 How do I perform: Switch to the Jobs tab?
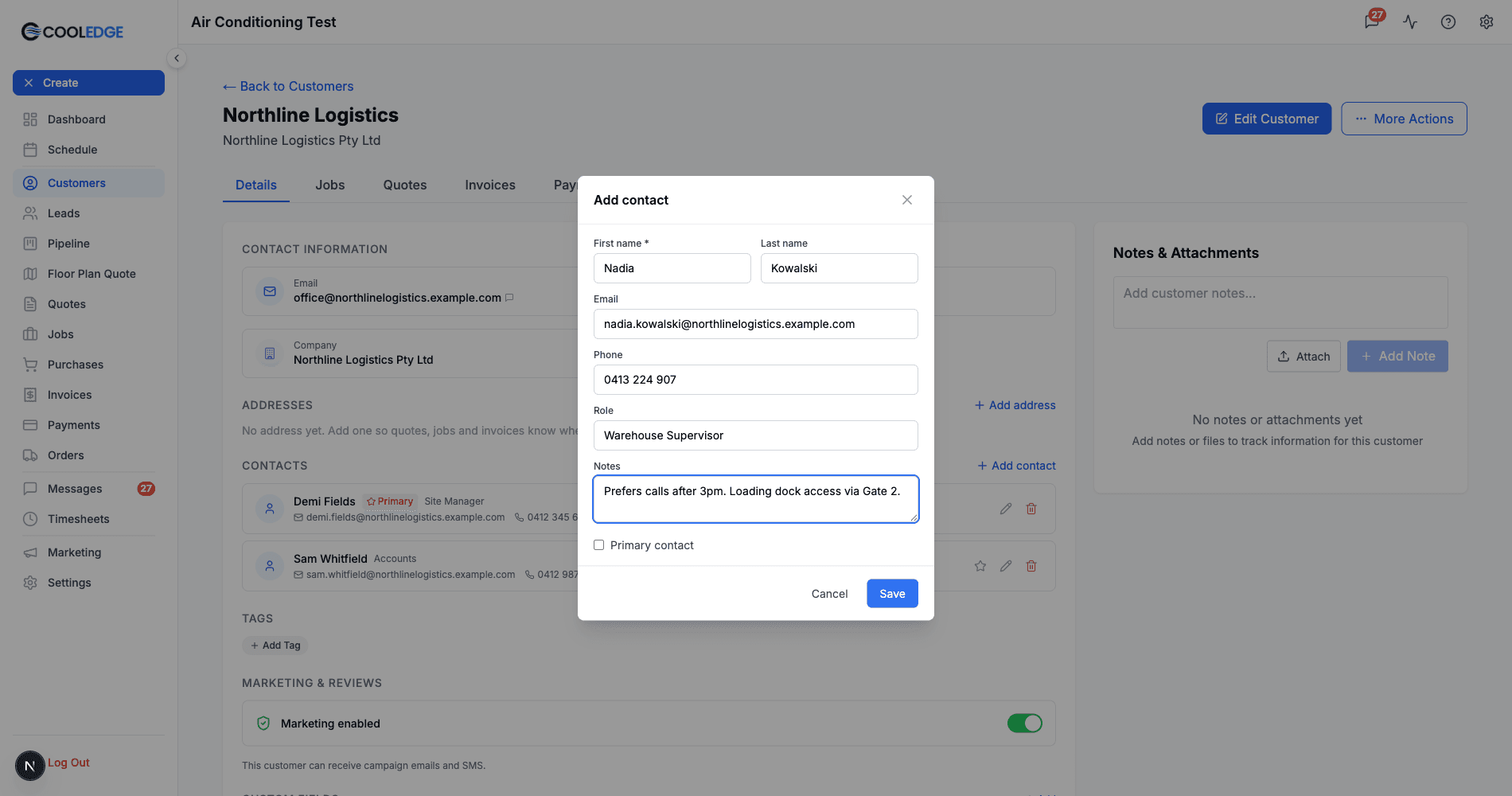point(330,185)
